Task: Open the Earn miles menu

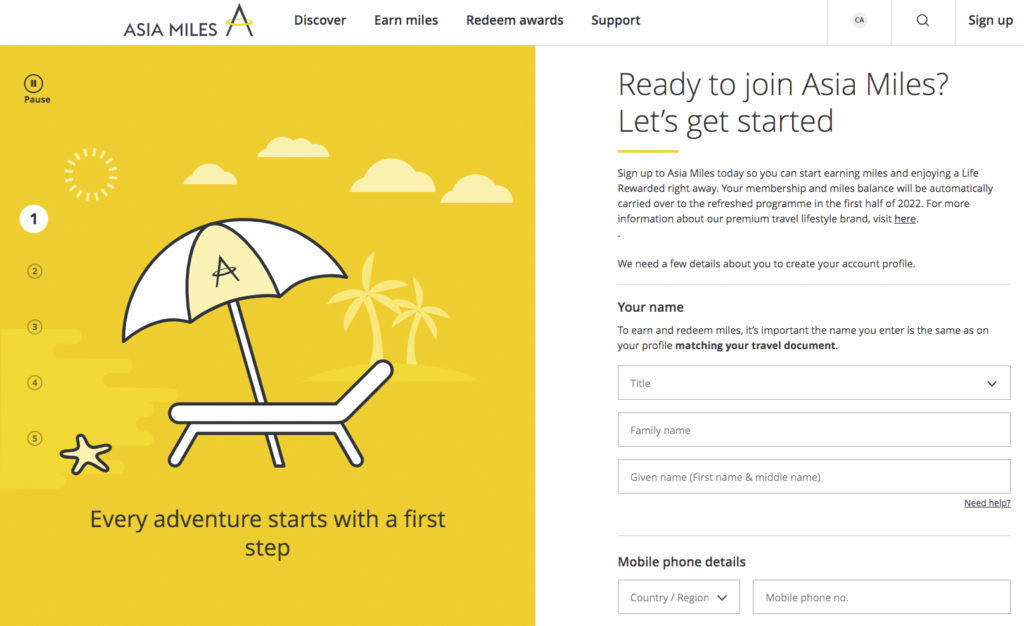Action: coord(406,20)
